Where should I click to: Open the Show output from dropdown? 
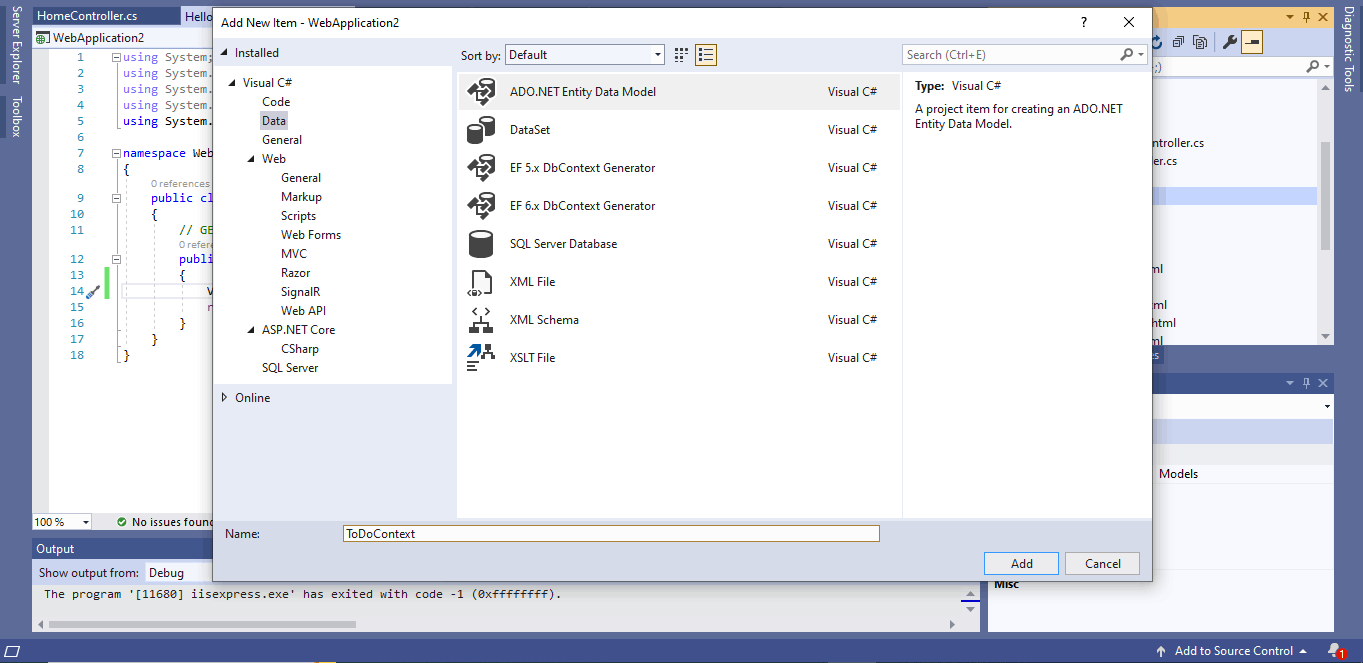[x=178, y=573]
